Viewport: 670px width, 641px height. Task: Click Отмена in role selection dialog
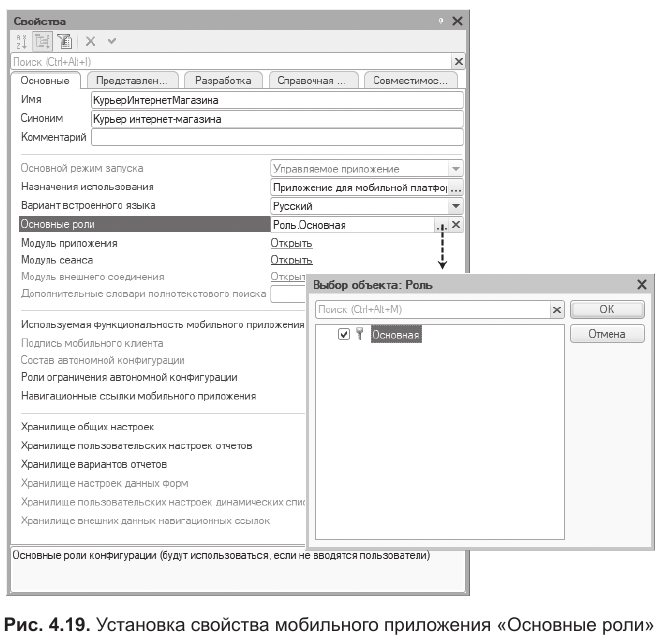tap(607, 334)
